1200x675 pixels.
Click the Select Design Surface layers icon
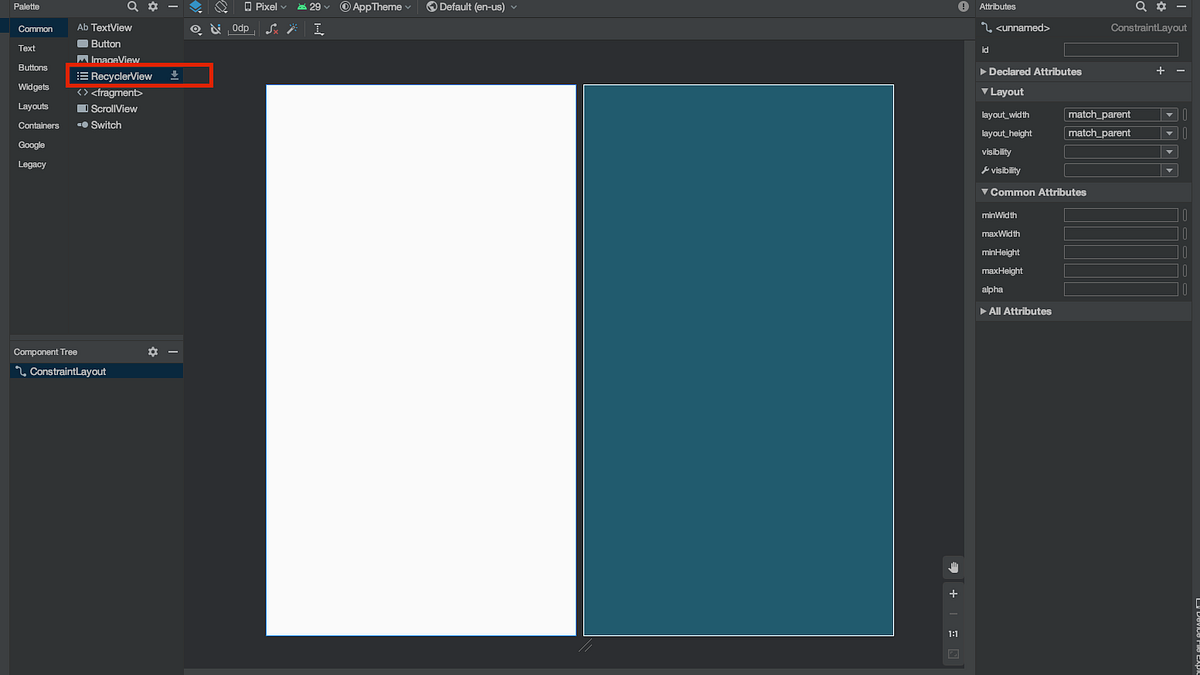coord(196,7)
